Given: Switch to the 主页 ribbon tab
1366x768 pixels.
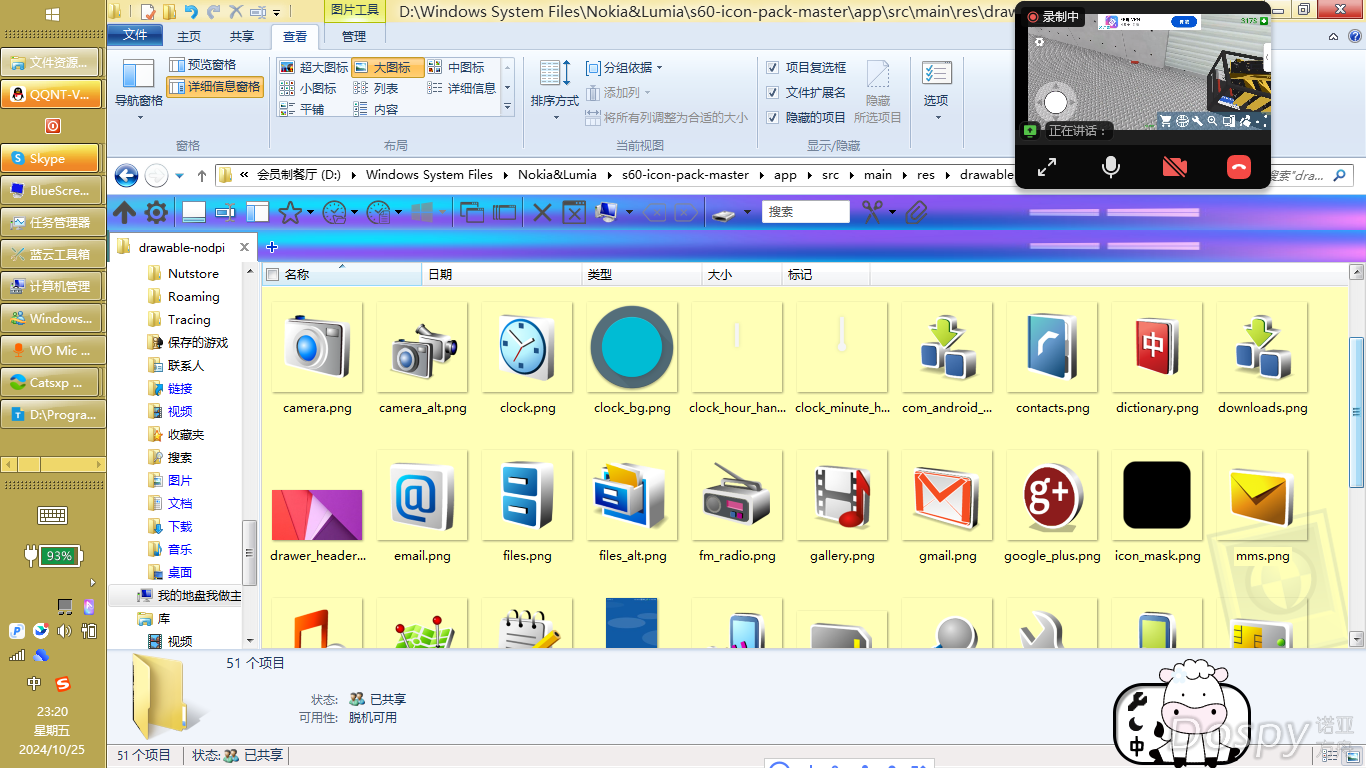Looking at the screenshot, I should tap(188, 36).
